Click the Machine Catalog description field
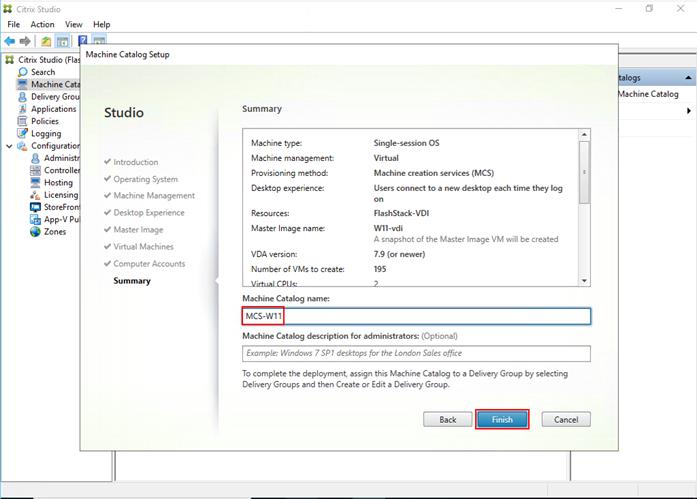This screenshot has width=697, height=499. [417, 353]
